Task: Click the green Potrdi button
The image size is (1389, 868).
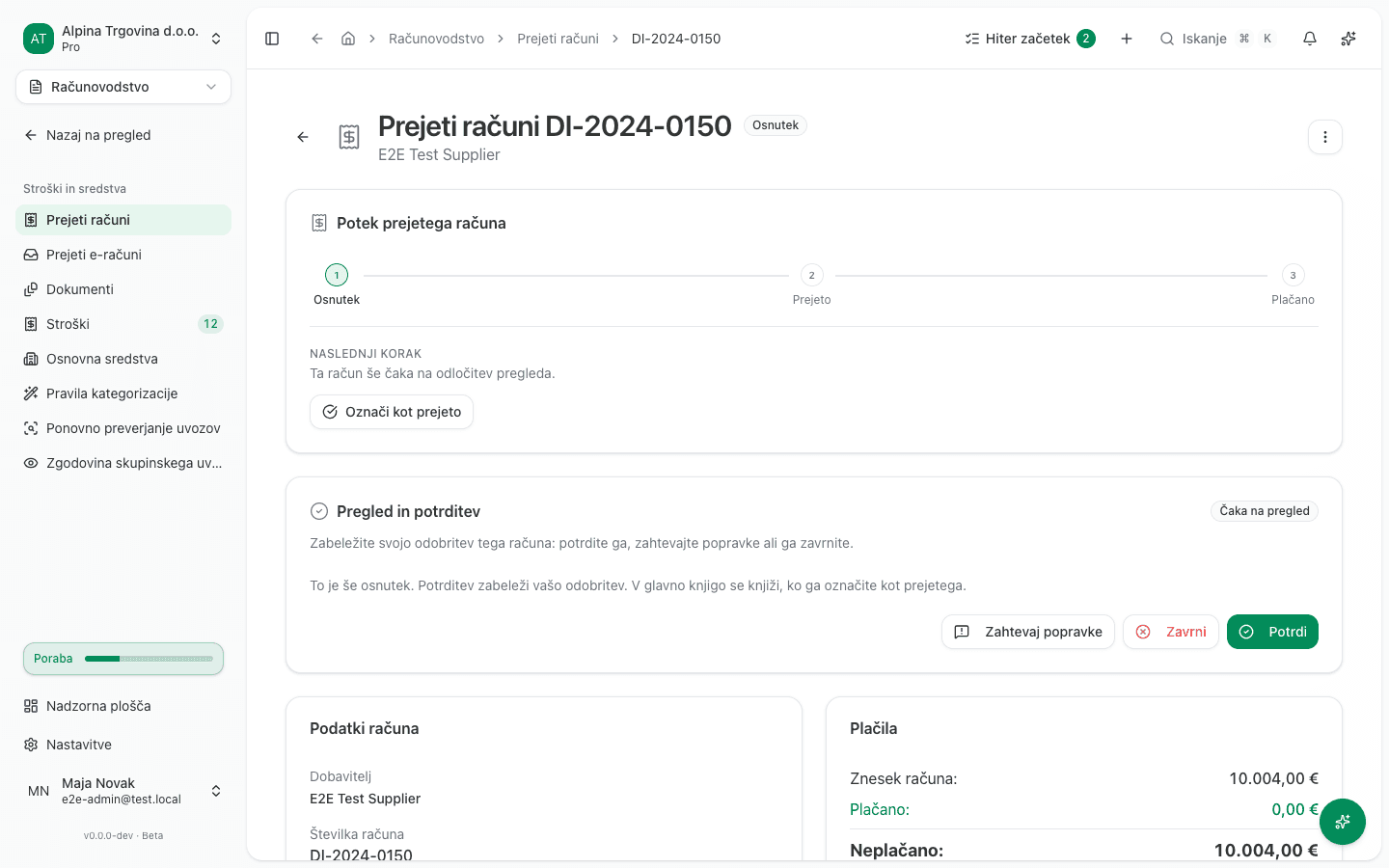Action: [1272, 632]
